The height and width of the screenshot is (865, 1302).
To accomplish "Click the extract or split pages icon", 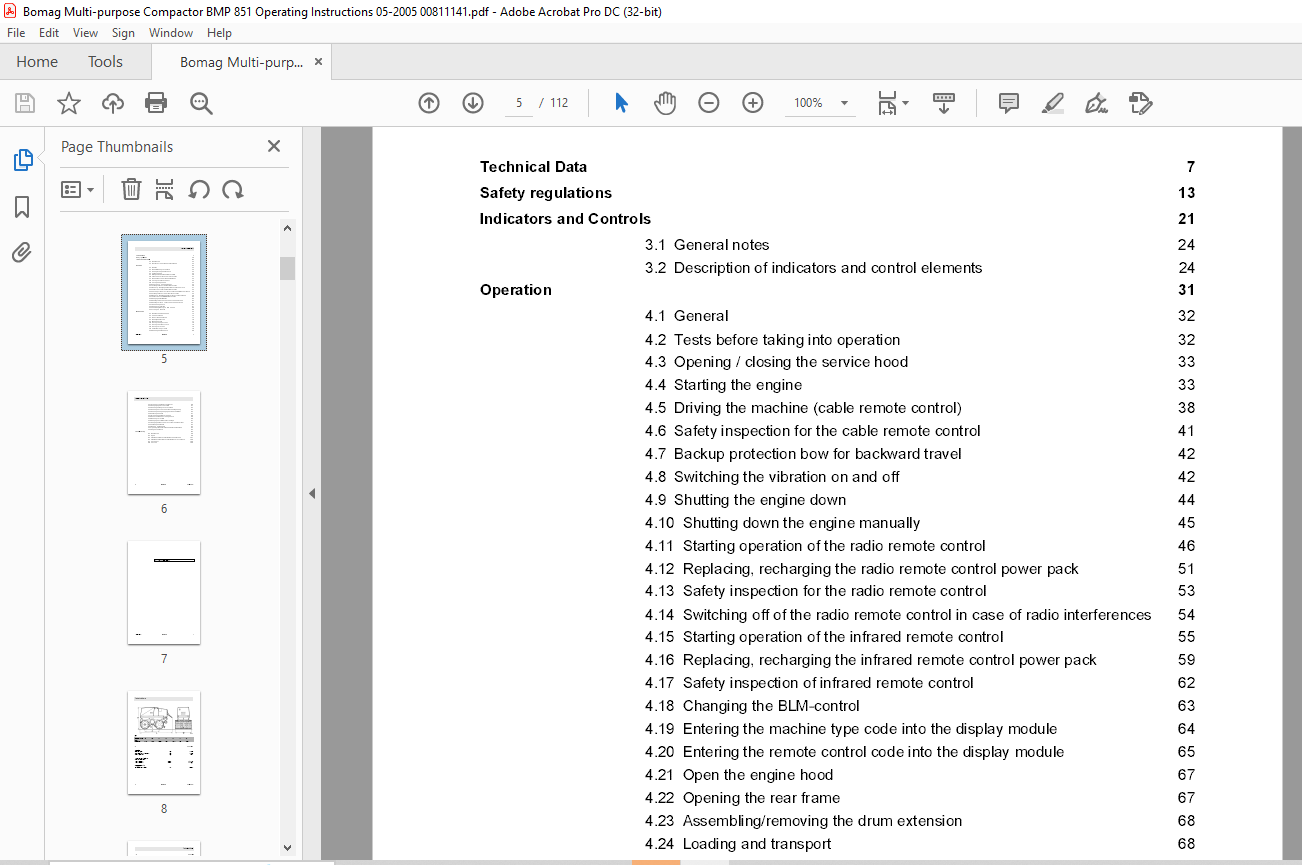I will click(x=165, y=189).
